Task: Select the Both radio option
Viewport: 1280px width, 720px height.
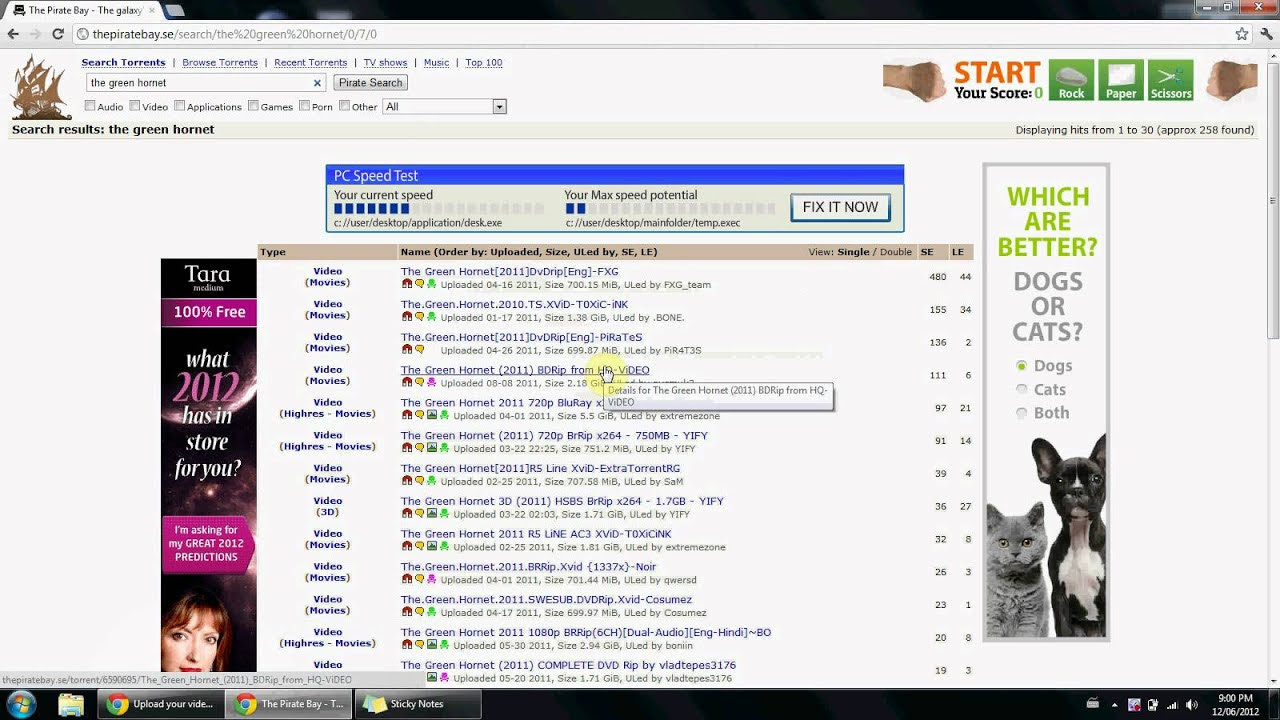Action: point(1021,413)
